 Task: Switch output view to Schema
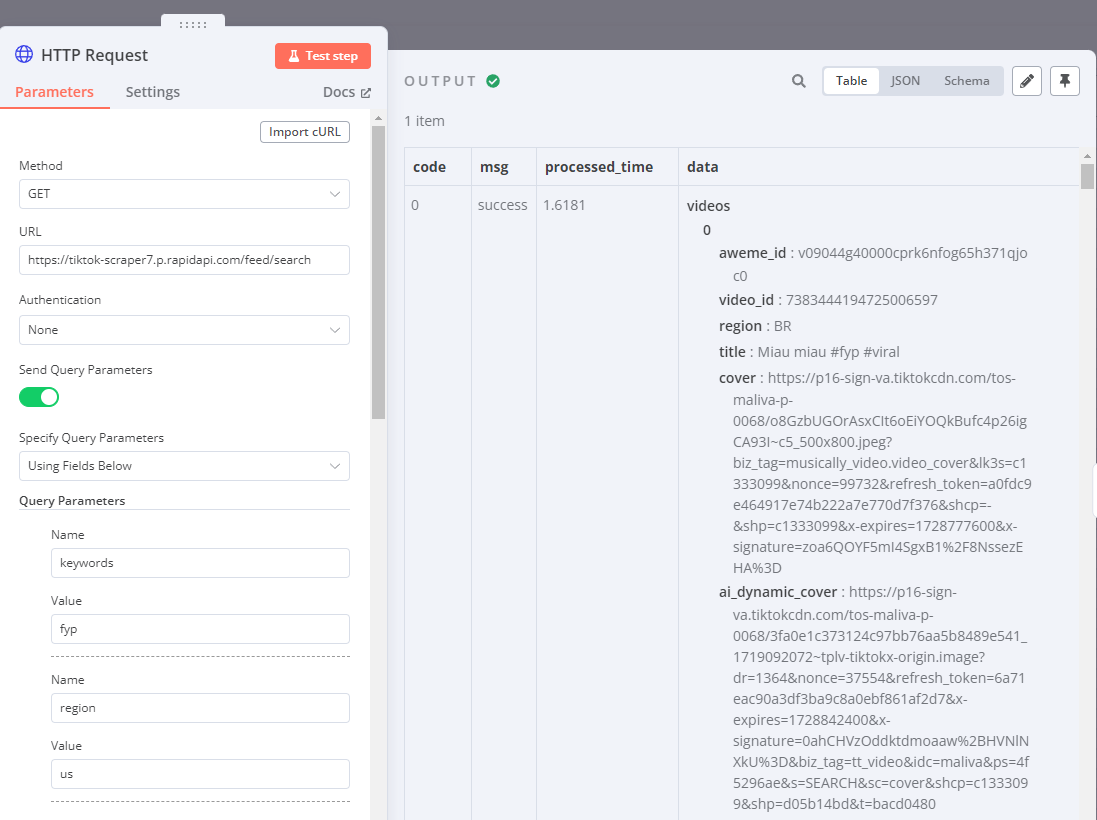point(966,81)
